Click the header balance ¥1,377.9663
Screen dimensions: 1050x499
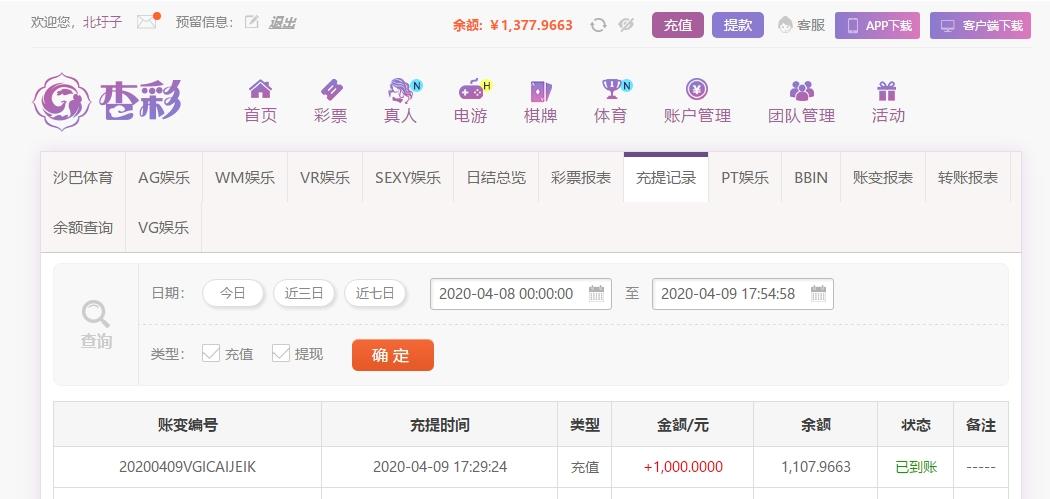(x=532, y=25)
